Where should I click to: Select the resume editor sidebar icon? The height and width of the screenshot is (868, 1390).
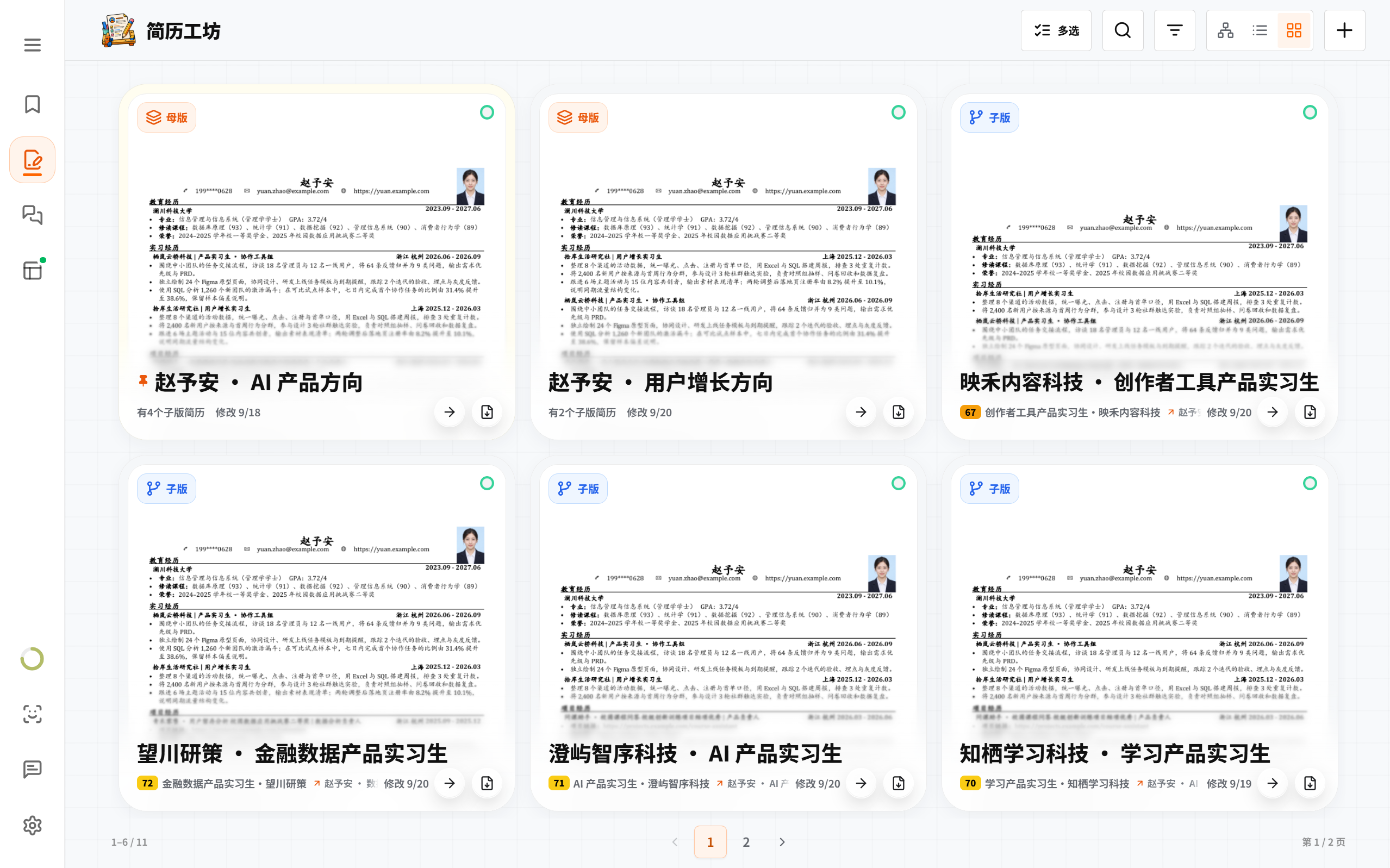pos(32,160)
